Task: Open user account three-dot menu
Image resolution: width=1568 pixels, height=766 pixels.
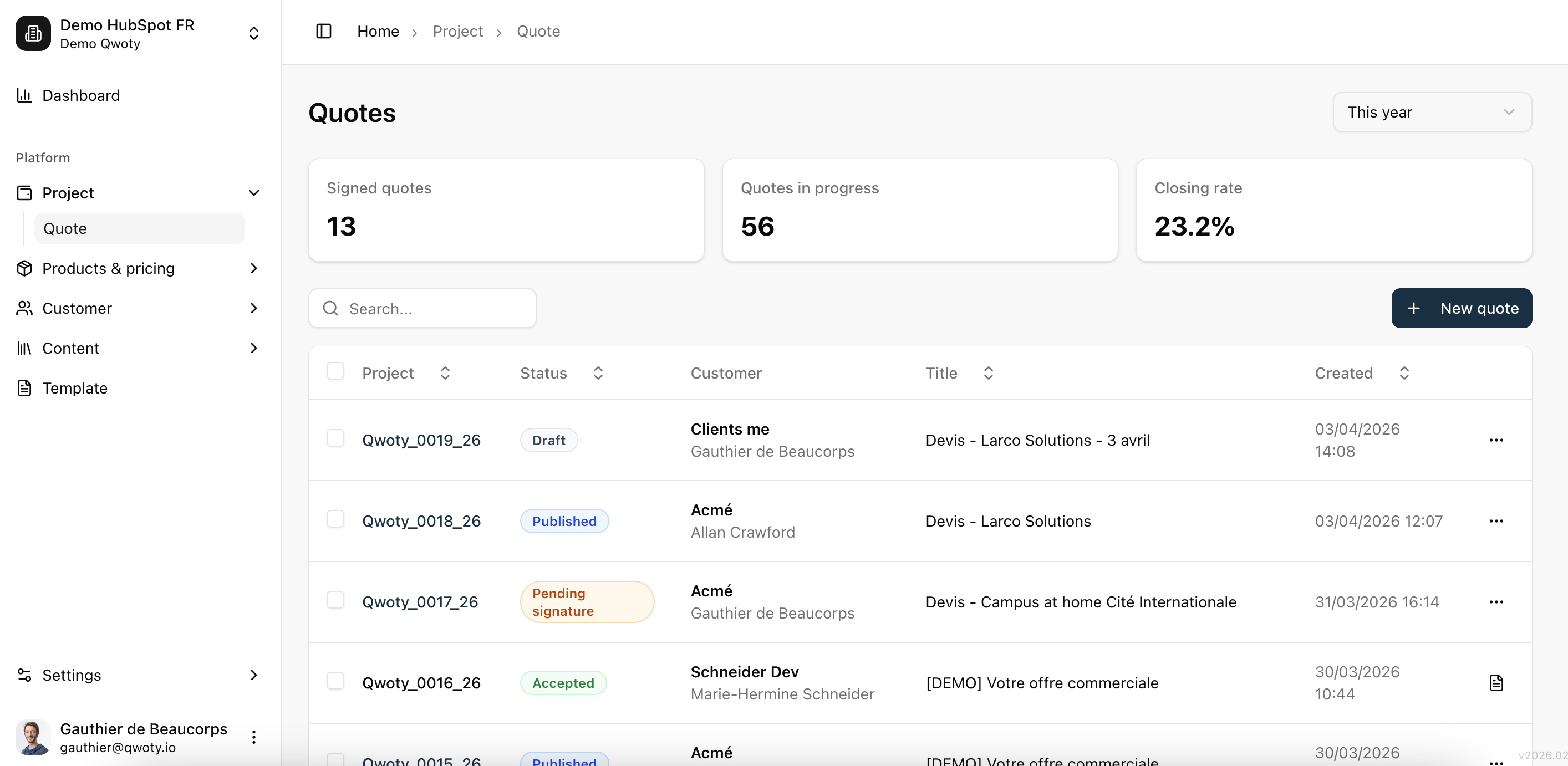Action: pos(254,737)
